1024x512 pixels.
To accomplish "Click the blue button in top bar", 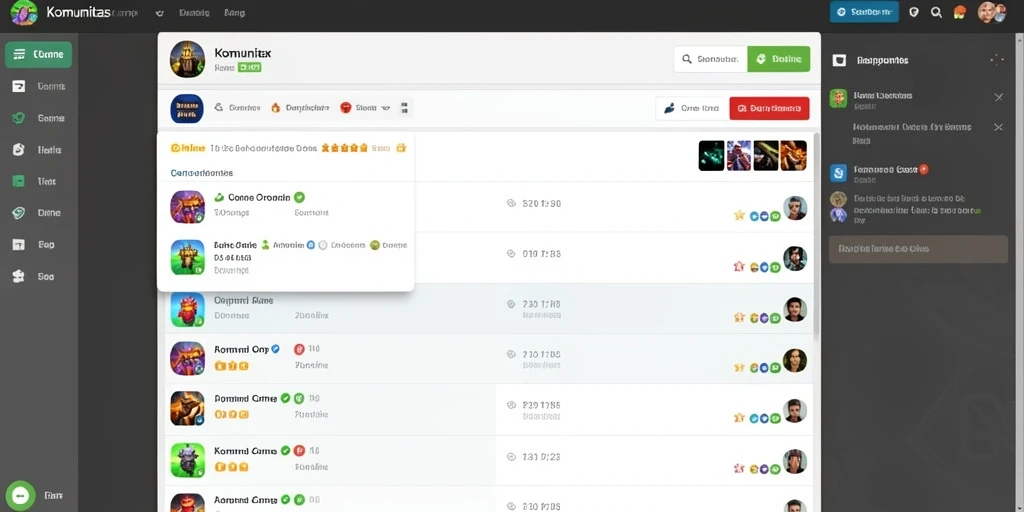I will (x=863, y=12).
